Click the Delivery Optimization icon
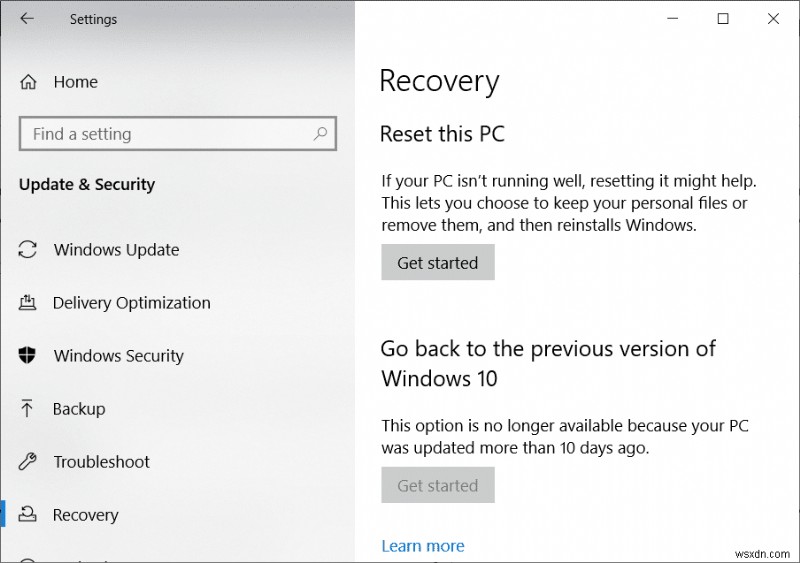The width and height of the screenshot is (800, 563). click(28, 303)
